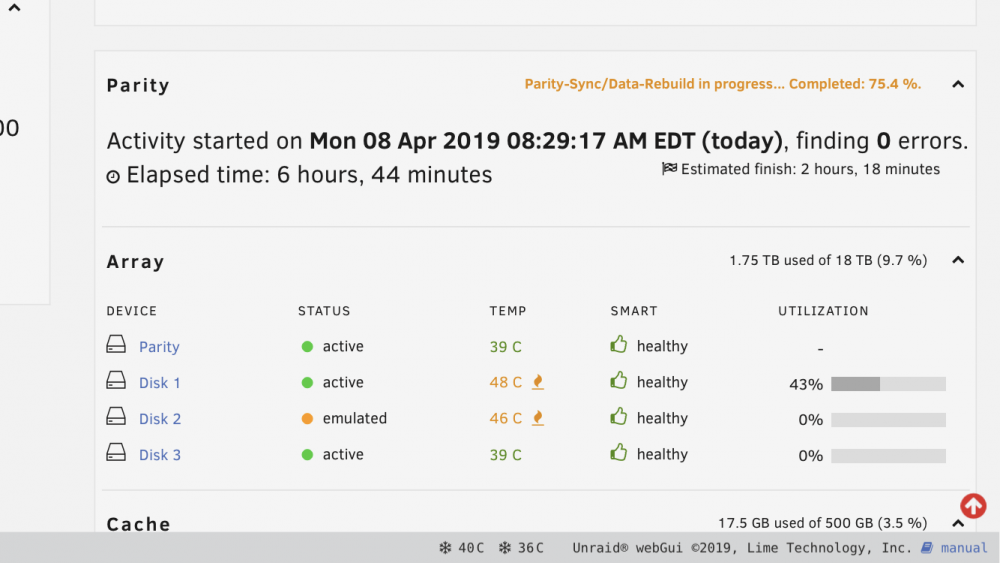This screenshot has height=563, width=1000.
Task: Click the Disk 1 drive icon
Action: tap(116, 381)
